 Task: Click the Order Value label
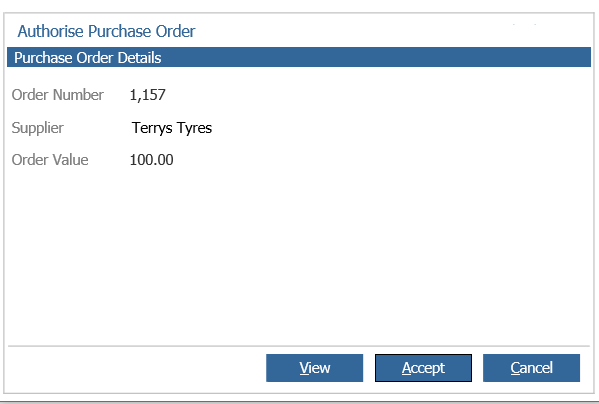[50, 160]
